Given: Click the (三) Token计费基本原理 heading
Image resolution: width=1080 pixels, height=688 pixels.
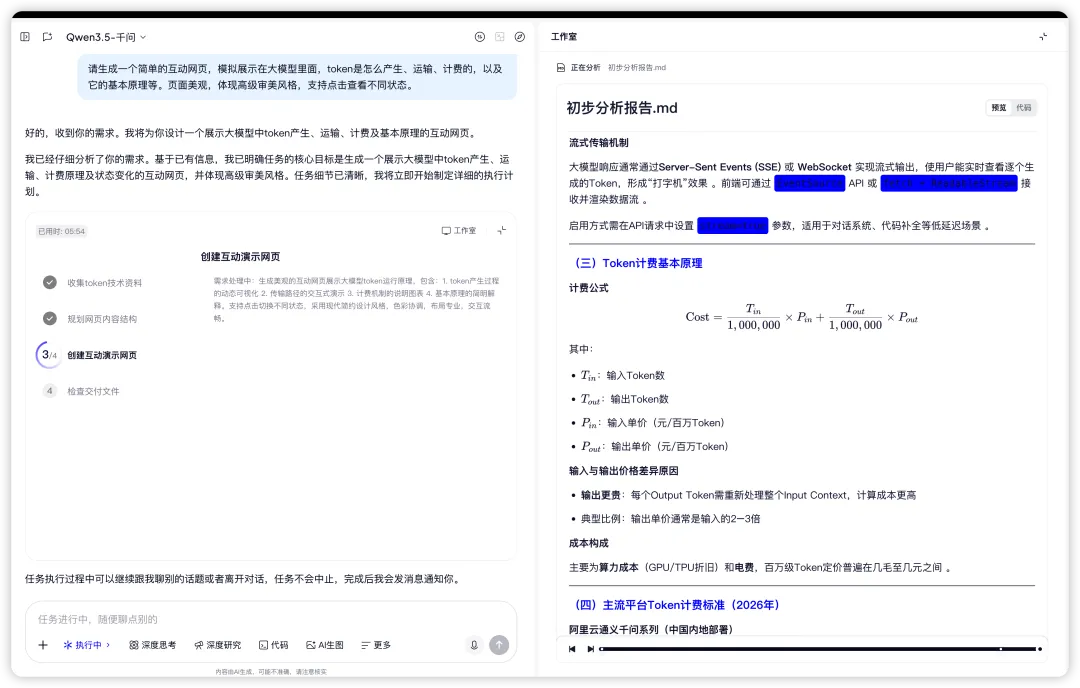Looking at the screenshot, I should pos(638,263).
